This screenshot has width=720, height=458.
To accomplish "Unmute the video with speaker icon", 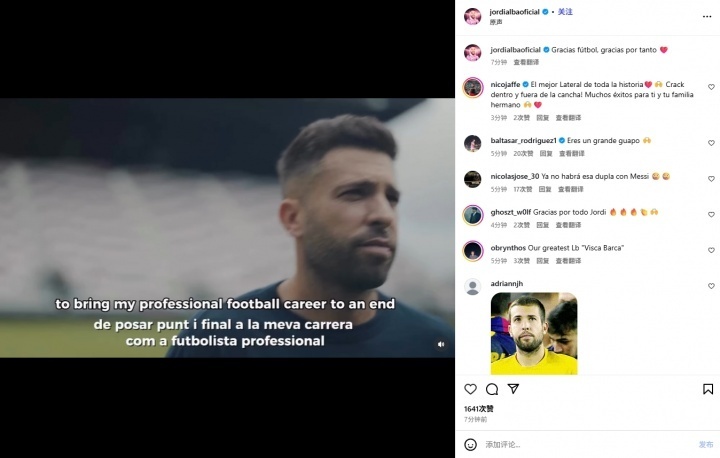I will tap(441, 344).
